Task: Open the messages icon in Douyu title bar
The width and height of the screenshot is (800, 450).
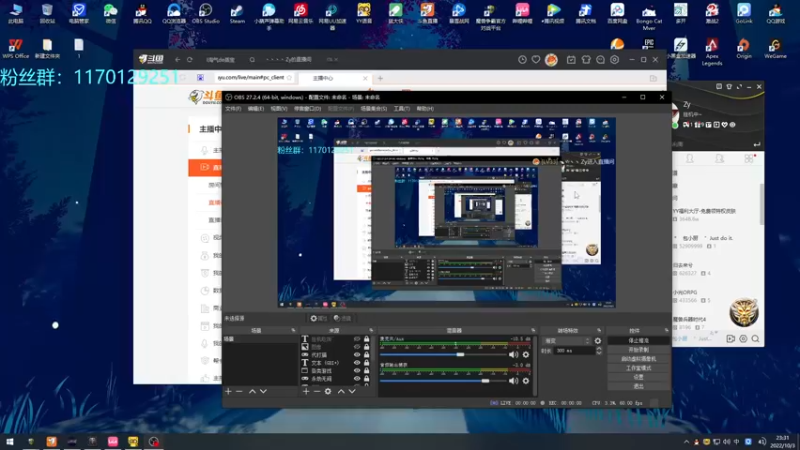Action: [601, 60]
